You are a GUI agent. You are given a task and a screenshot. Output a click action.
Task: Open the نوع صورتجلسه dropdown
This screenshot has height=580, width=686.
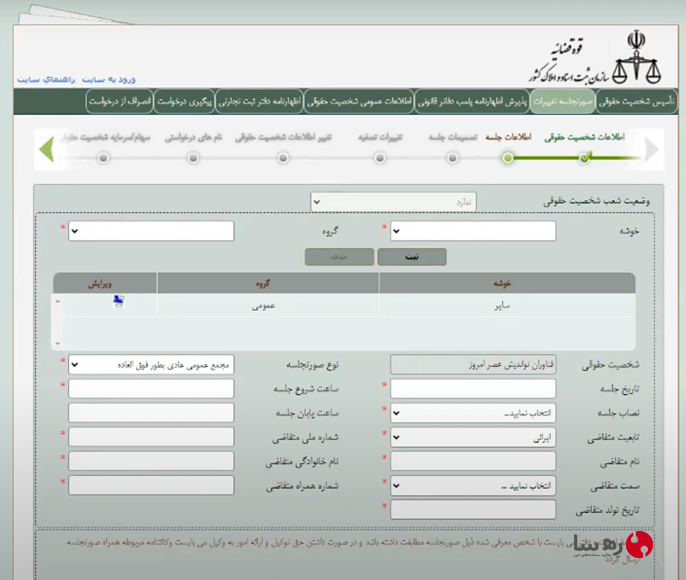[x=151, y=365]
